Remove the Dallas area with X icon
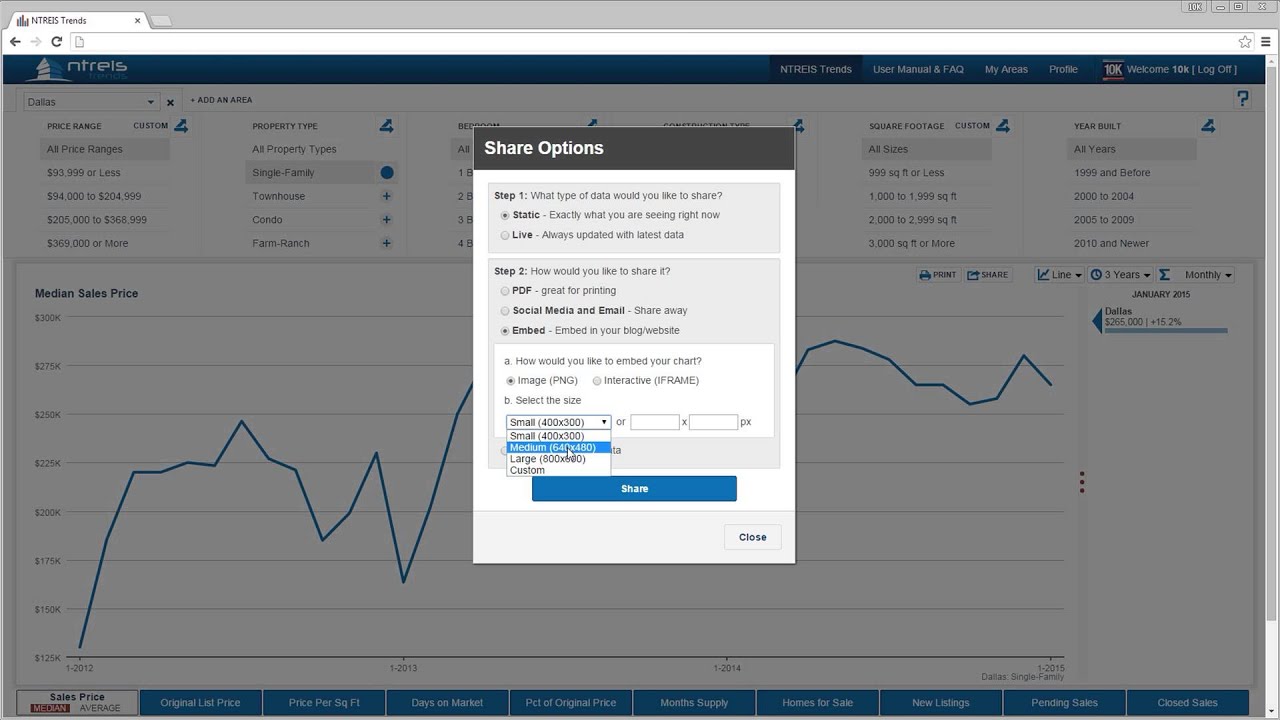The height and width of the screenshot is (720, 1280). point(170,102)
